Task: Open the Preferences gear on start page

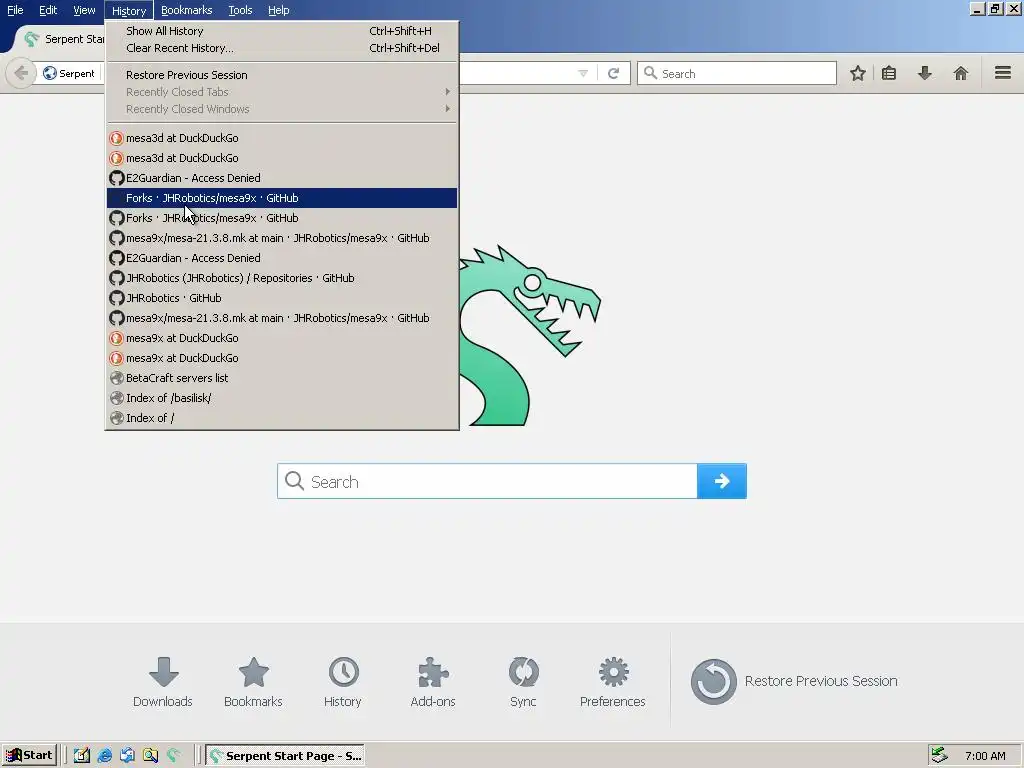Action: click(x=613, y=682)
